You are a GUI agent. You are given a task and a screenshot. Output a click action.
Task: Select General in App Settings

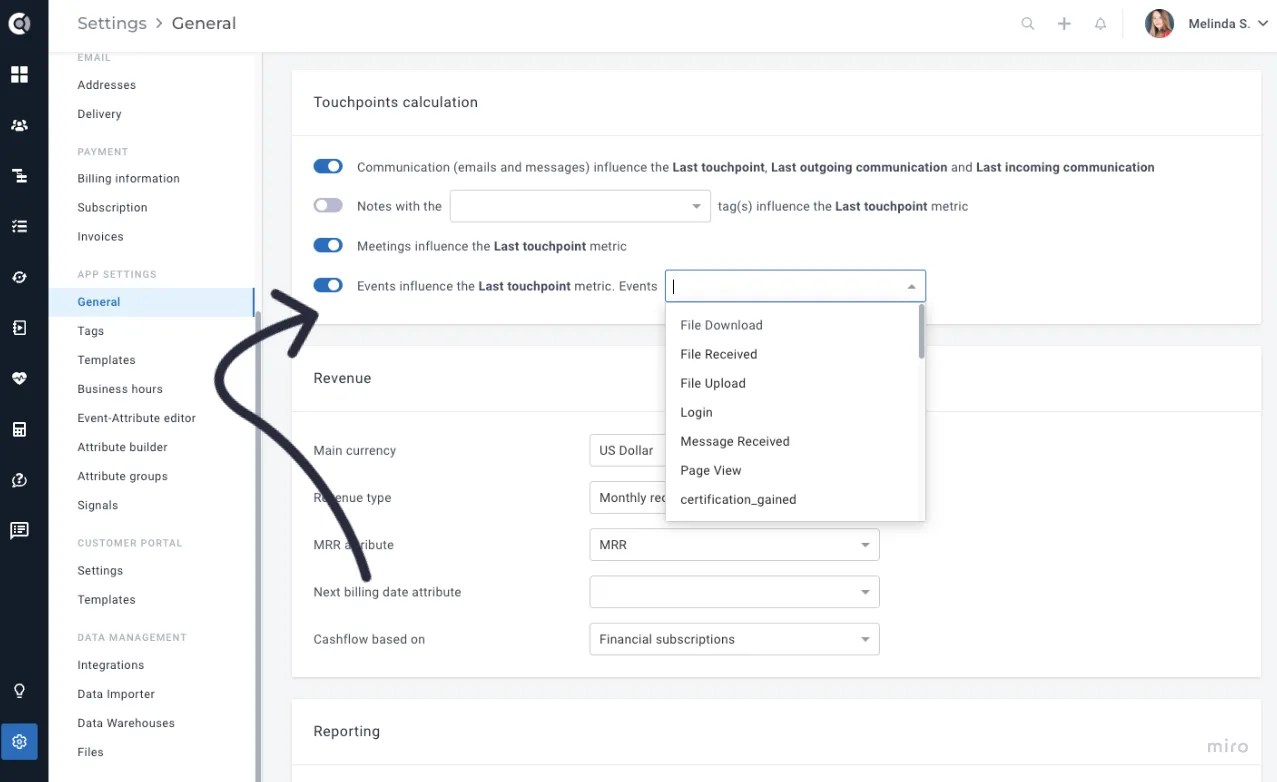[151, 301]
